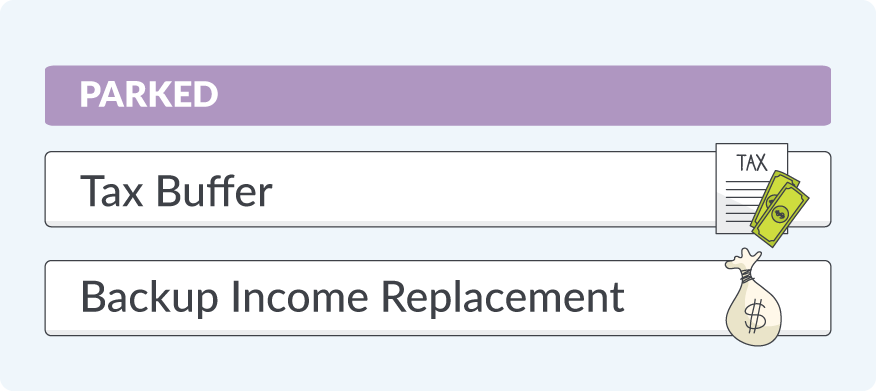Click the TAX label on the document icon
The width and height of the screenshot is (876, 391).
[x=752, y=163]
